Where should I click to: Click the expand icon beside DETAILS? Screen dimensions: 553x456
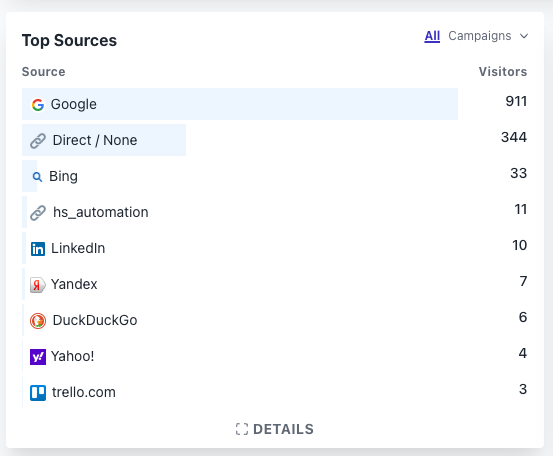[242, 429]
